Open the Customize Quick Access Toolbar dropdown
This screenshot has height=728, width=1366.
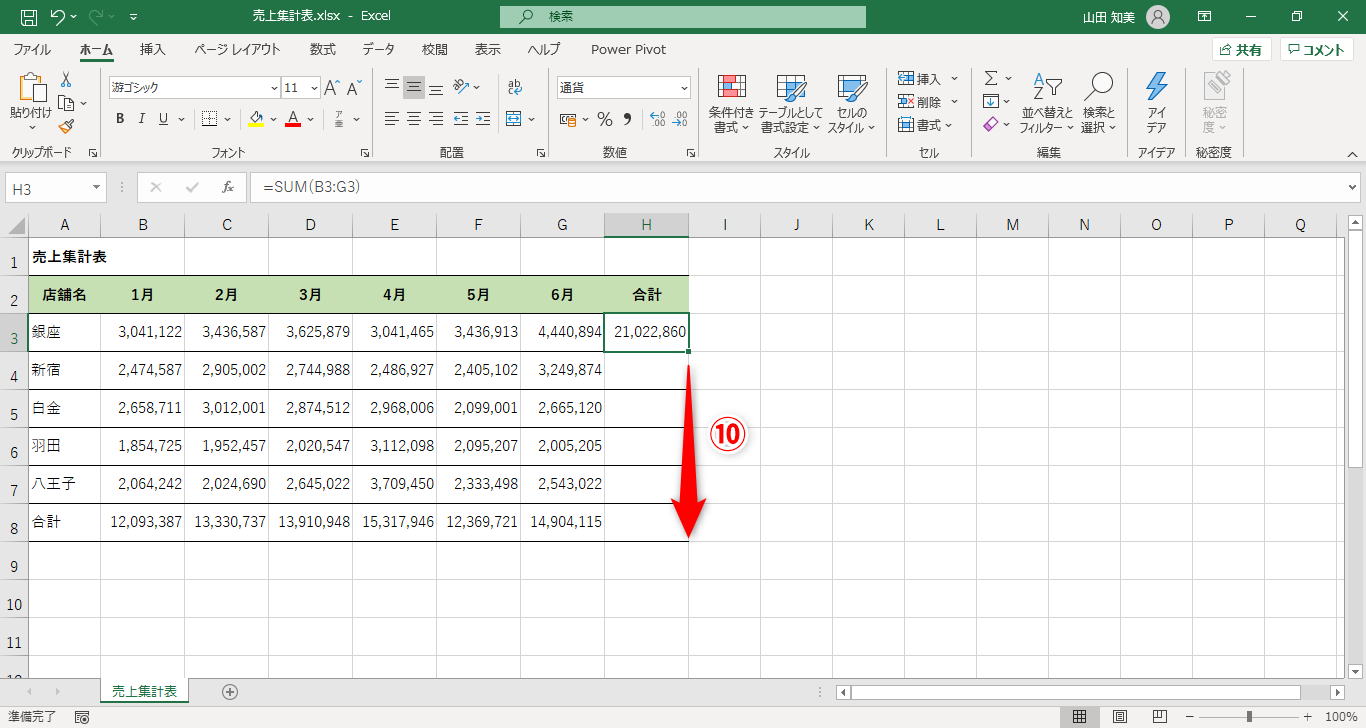click(134, 17)
